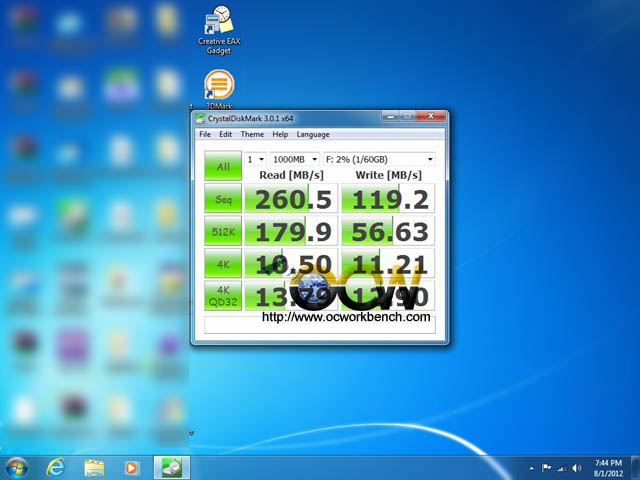Viewport: 640px width, 480px height.
Task: Run all benchmarks with the All button
Action: coord(223,166)
